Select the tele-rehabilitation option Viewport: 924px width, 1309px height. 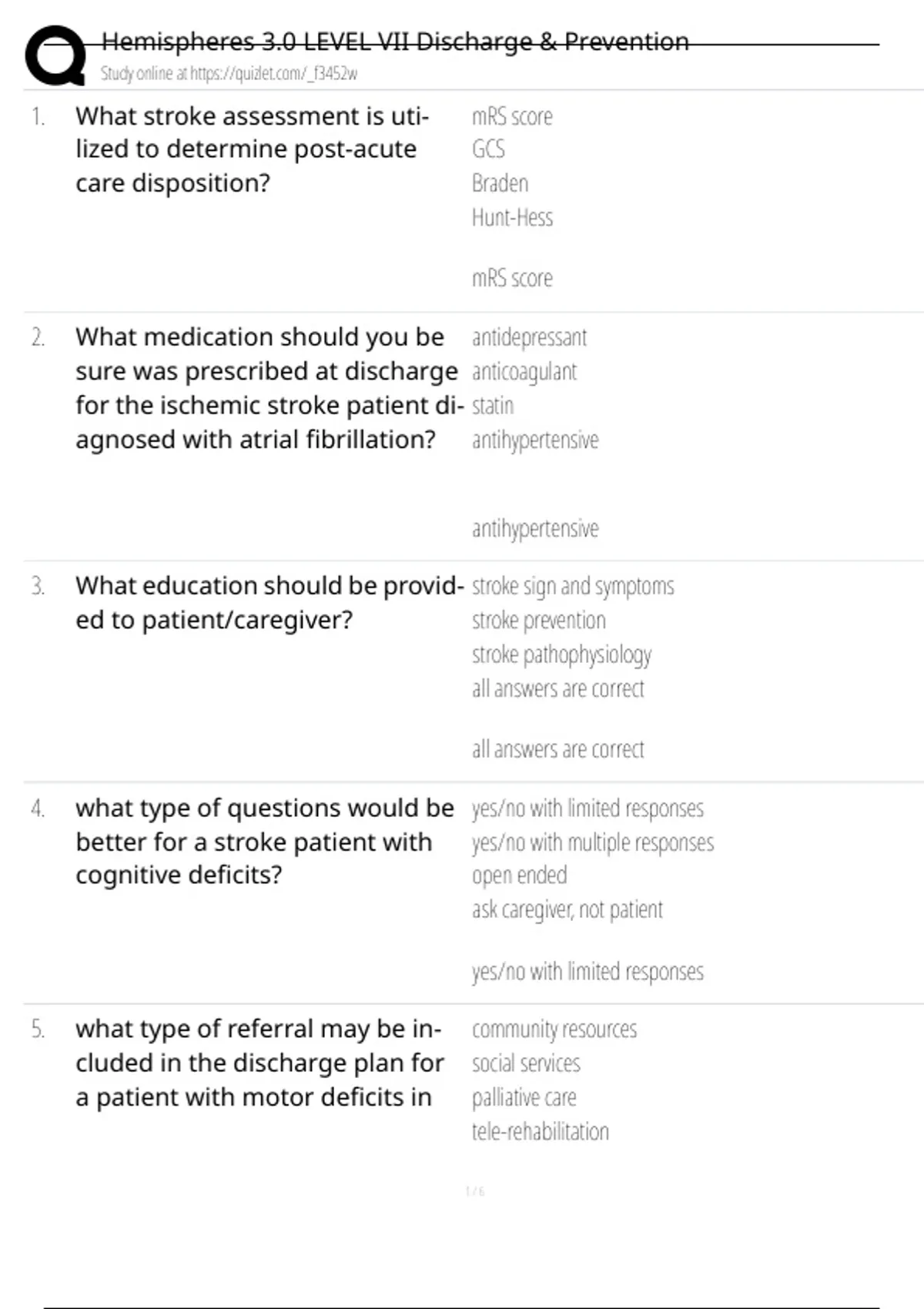pyautogui.click(x=540, y=1132)
